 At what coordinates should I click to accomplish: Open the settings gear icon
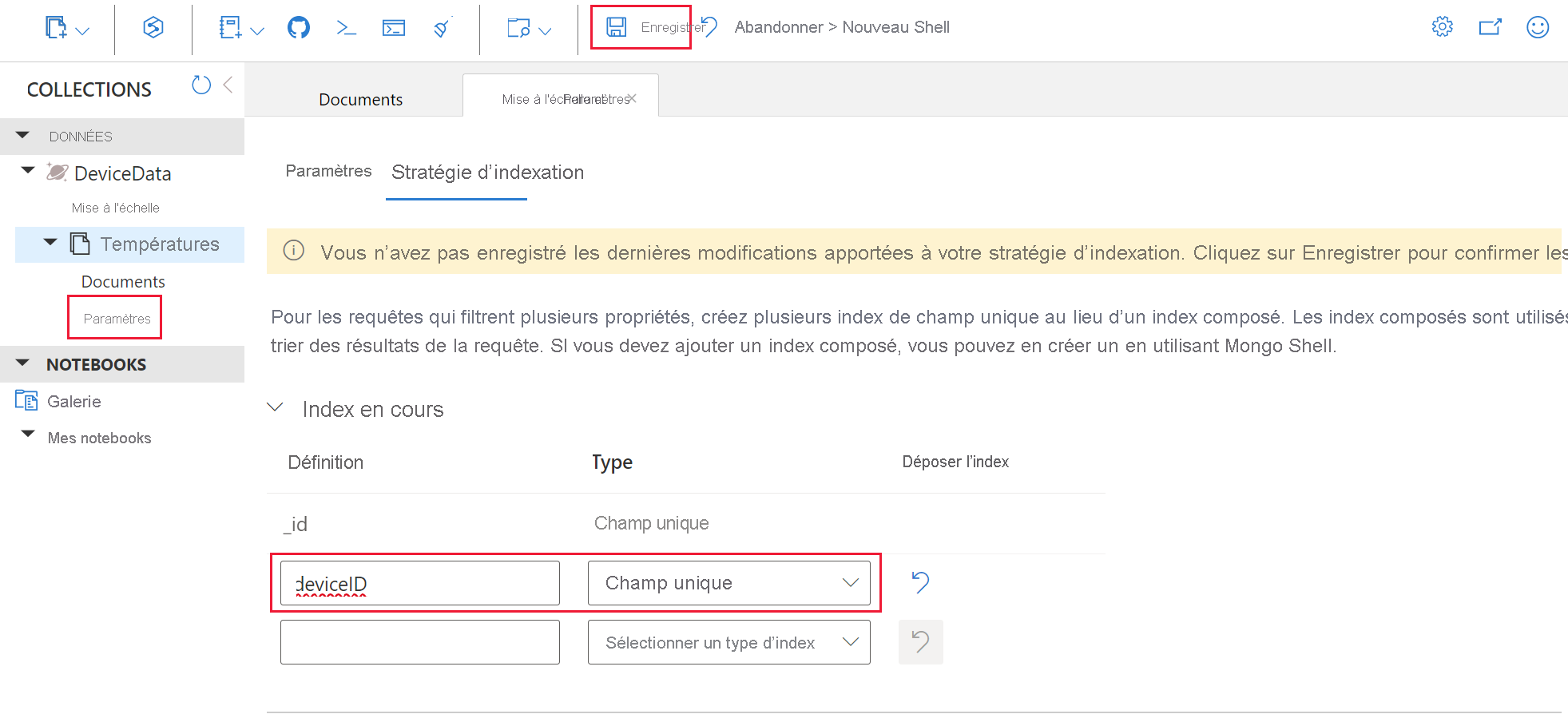[x=1442, y=26]
